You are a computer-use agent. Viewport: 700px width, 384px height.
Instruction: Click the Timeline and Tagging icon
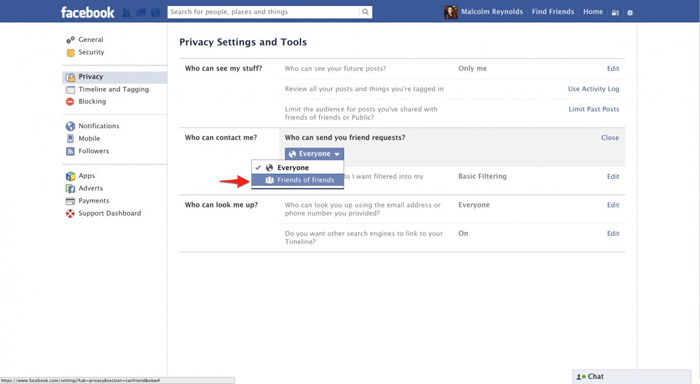(x=70, y=90)
